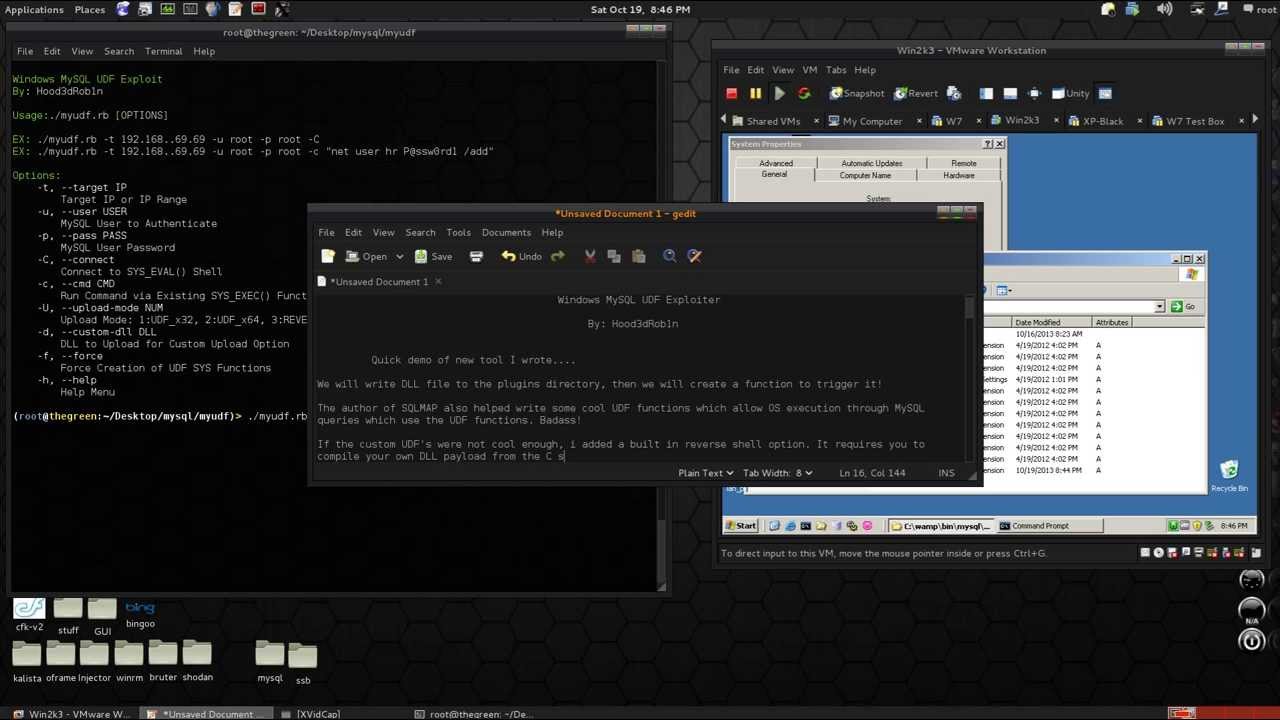Click the yellow Suspend icon in VMware
The image size is (1280, 720).
pos(755,93)
